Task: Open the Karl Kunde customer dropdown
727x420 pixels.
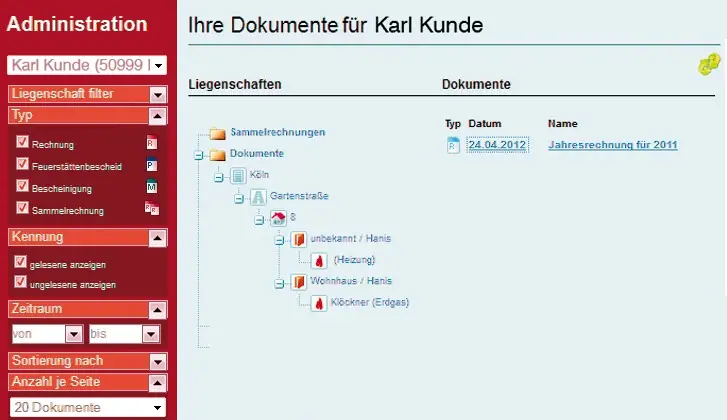Action: click(x=158, y=66)
